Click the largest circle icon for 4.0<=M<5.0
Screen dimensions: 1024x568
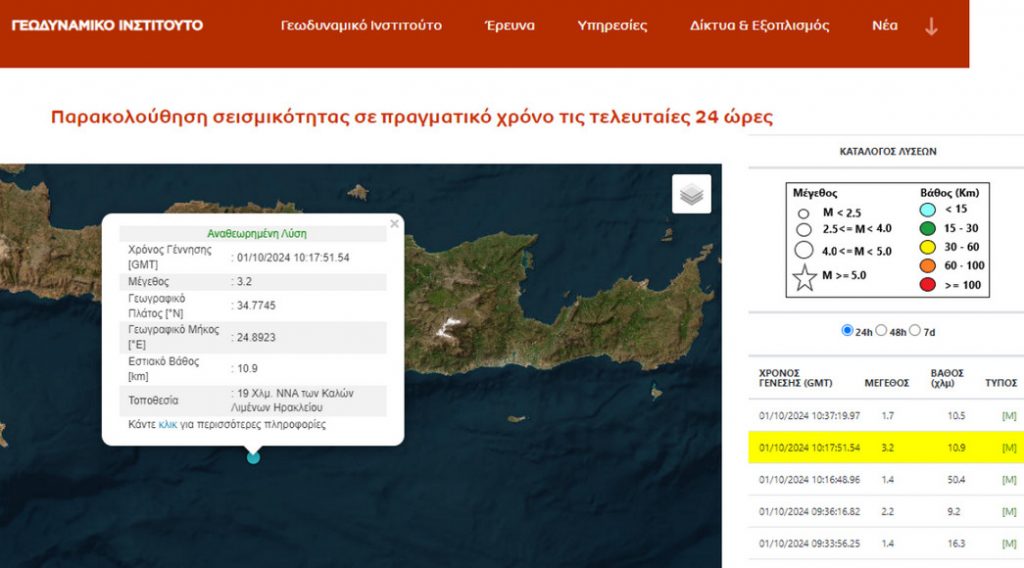pos(804,250)
